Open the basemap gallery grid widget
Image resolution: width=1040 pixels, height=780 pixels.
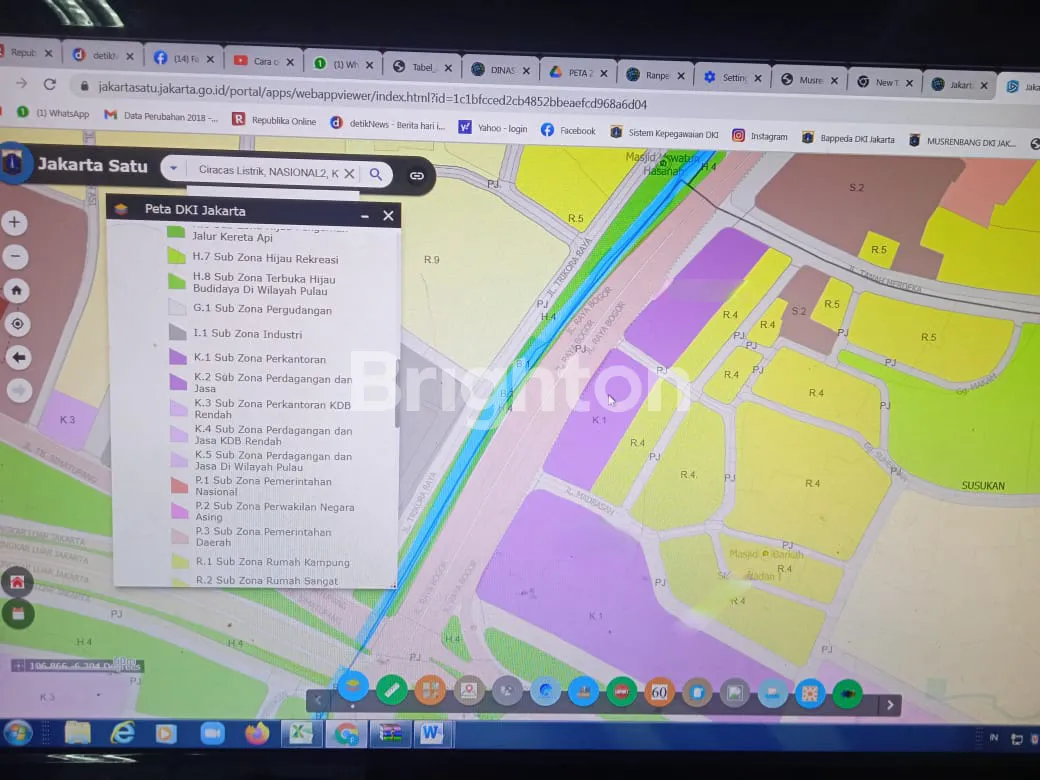pyautogui.click(x=430, y=690)
